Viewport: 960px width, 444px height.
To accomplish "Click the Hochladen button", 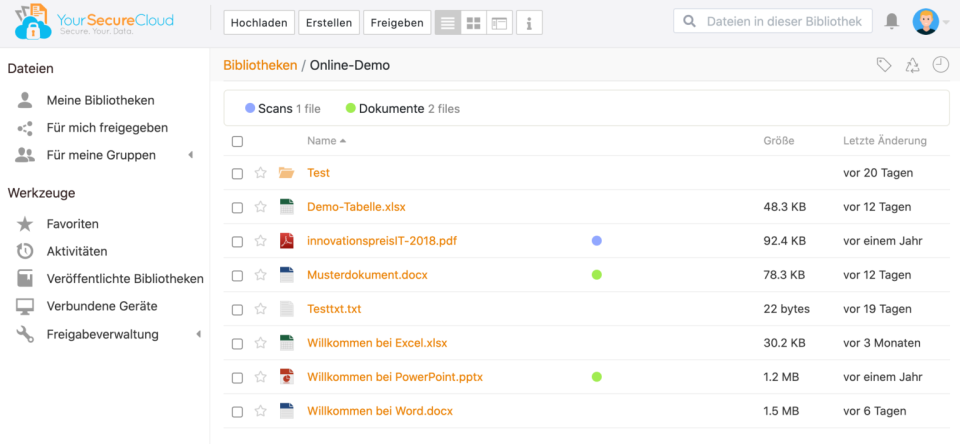I will pos(260,23).
